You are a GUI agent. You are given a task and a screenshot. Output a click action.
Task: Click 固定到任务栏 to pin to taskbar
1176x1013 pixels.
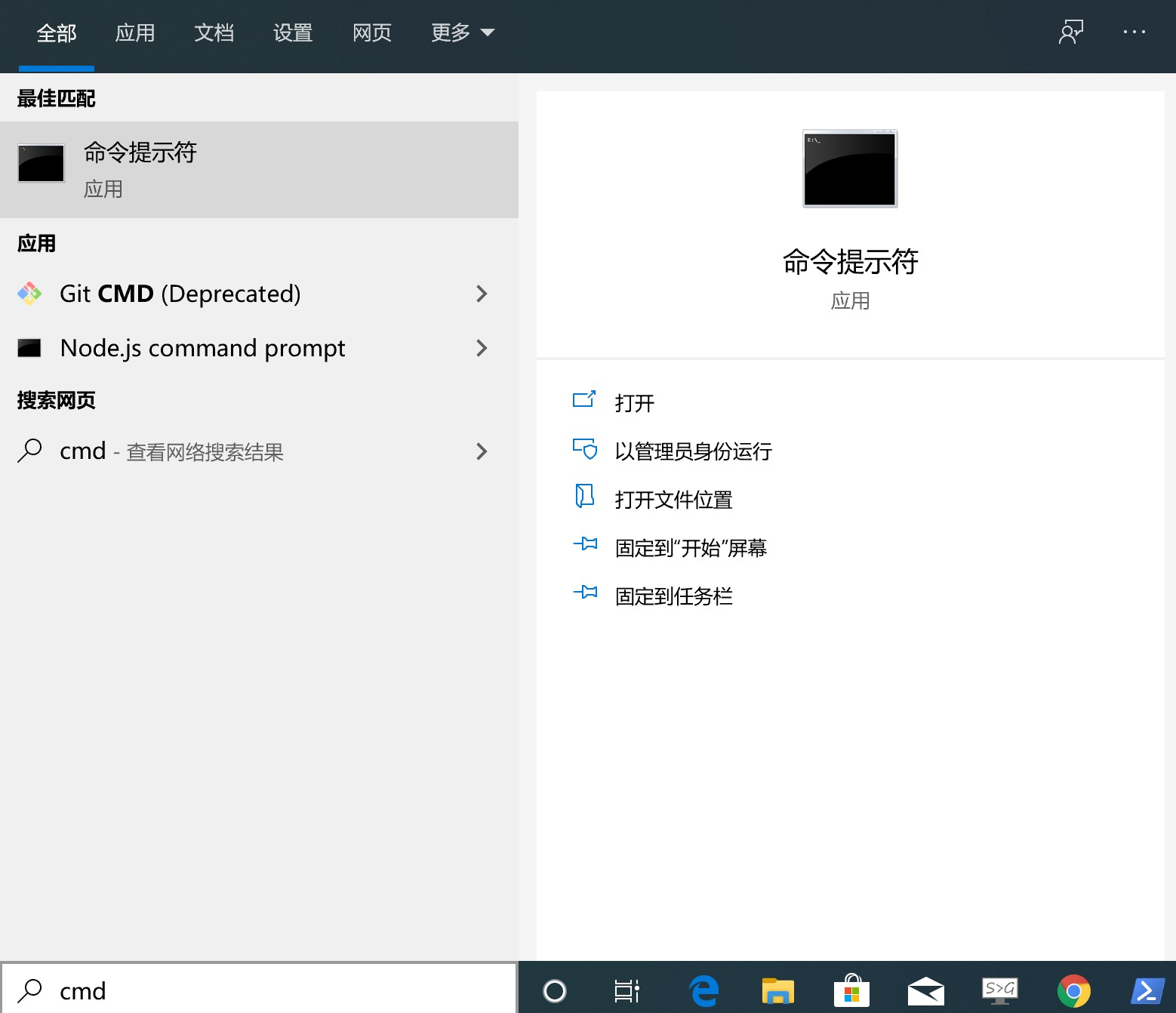(x=673, y=596)
